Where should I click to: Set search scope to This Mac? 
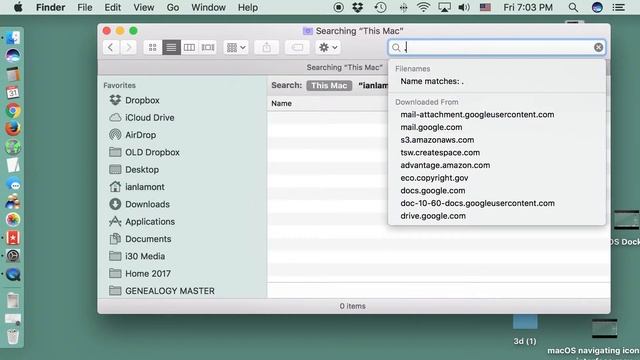coord(329,85)
